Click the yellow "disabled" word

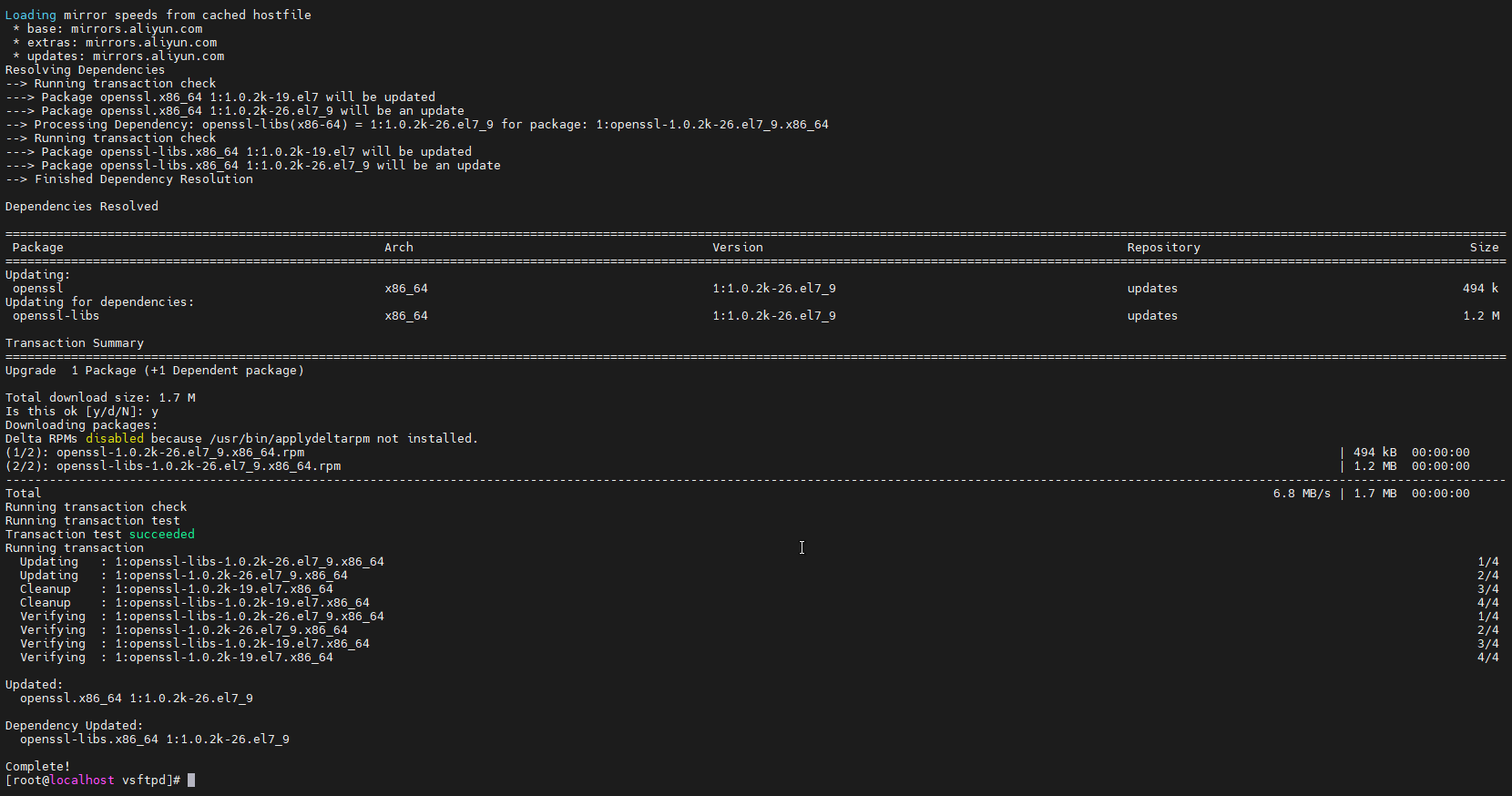pos(114,439)
